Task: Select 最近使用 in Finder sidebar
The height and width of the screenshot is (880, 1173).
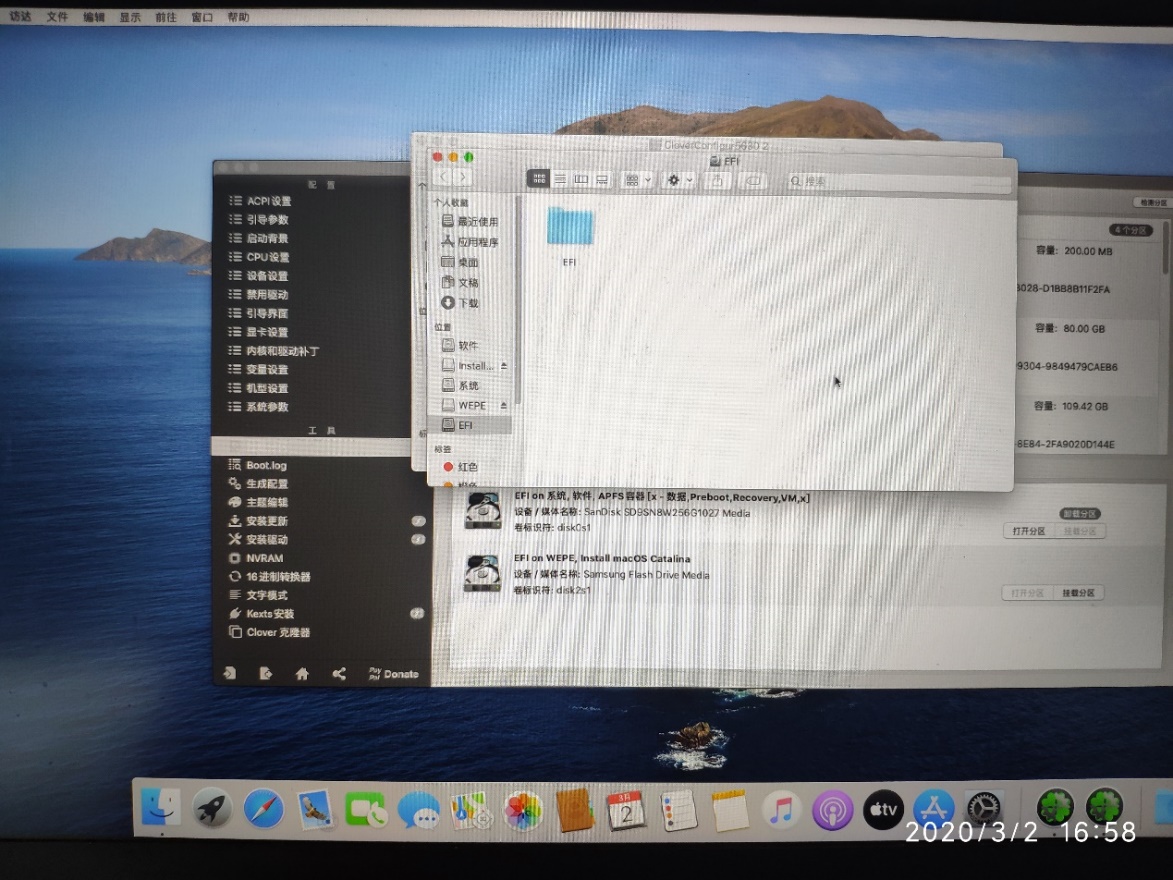Action: click(x=470, y=221)
